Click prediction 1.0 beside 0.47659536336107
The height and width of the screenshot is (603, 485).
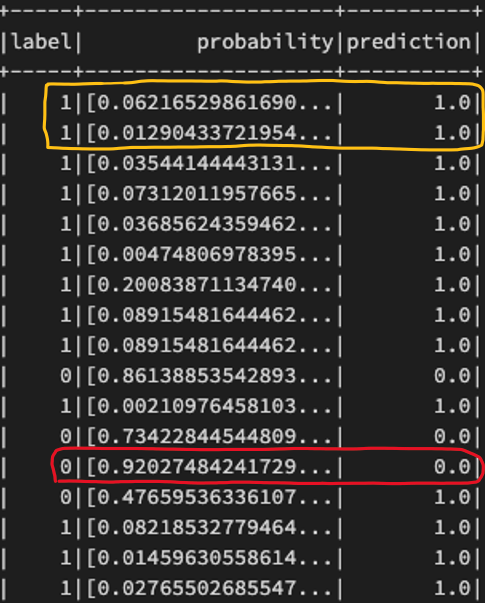click(452, 498)
